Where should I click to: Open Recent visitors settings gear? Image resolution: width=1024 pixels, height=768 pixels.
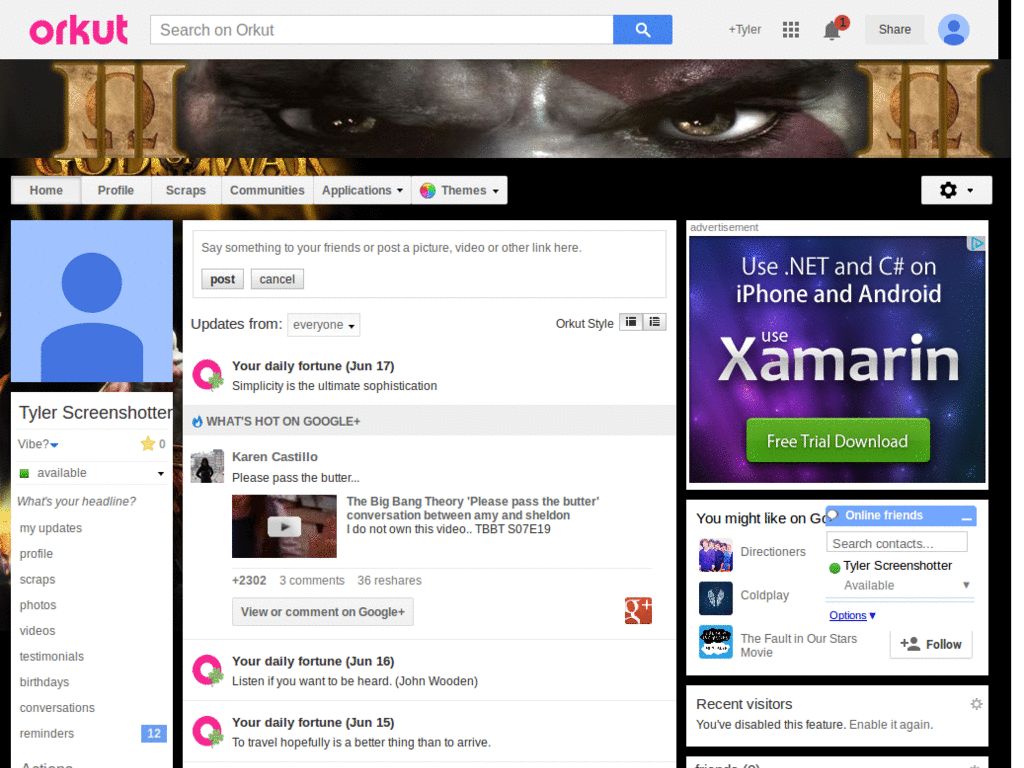pyautogui.click(x=976, y=704)
